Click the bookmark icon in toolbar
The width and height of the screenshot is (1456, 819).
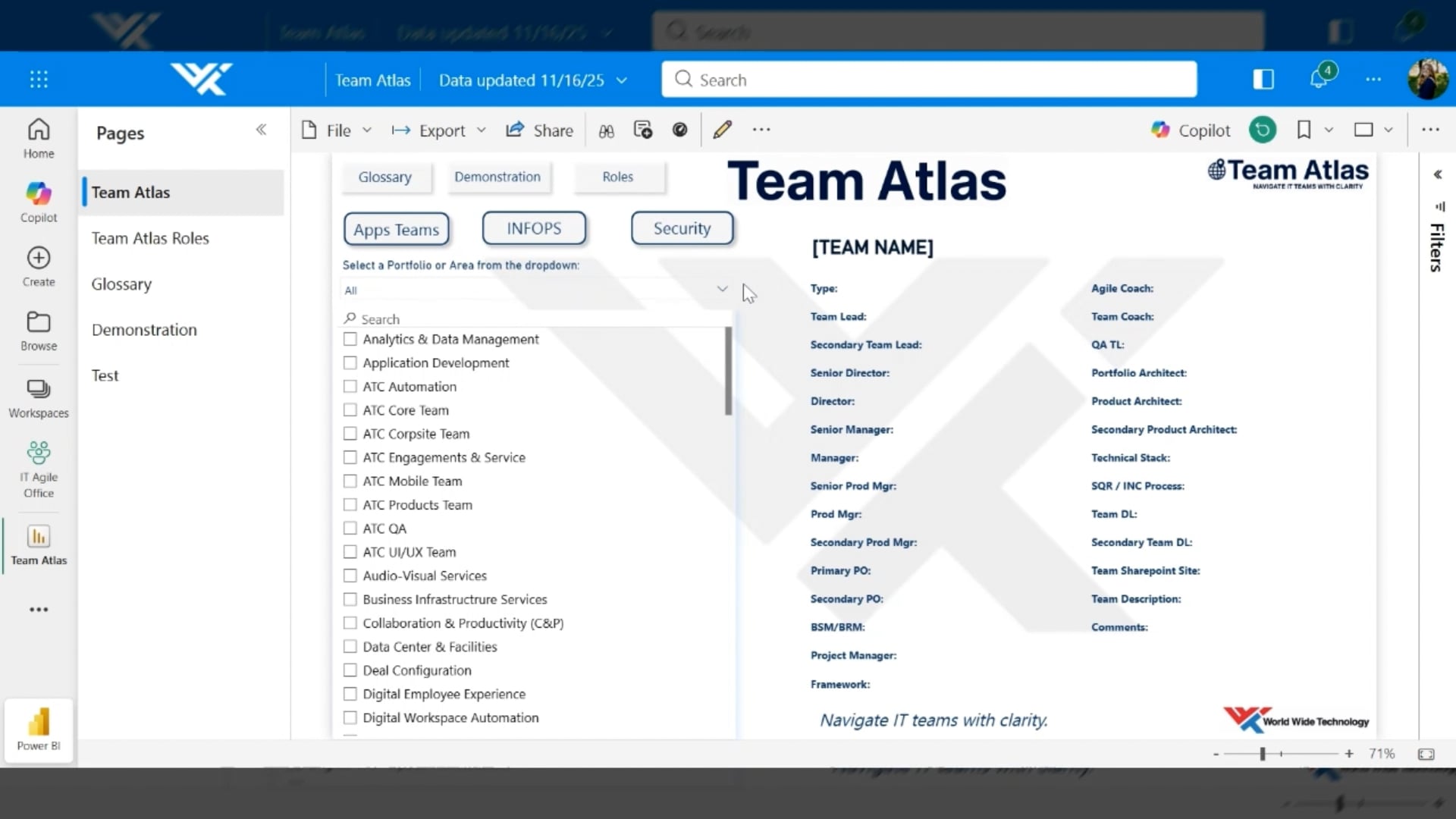click(x=1304, y=130)
